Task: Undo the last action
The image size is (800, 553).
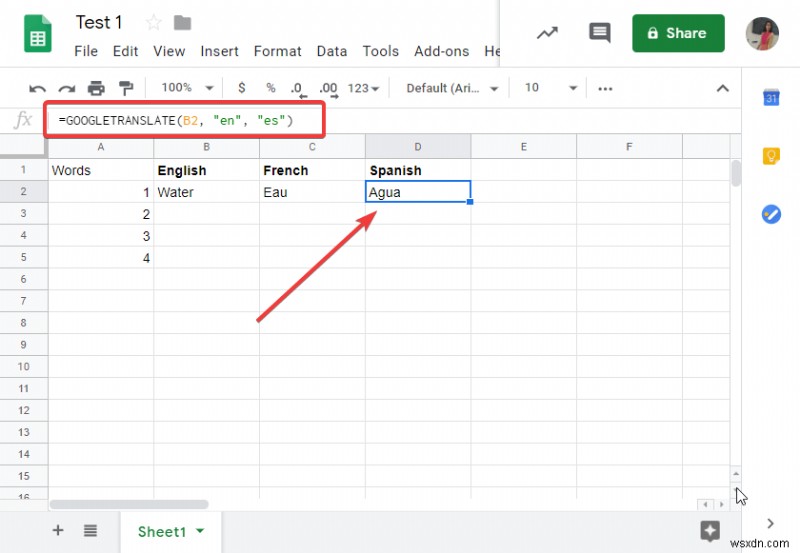Action: (37, 89)
